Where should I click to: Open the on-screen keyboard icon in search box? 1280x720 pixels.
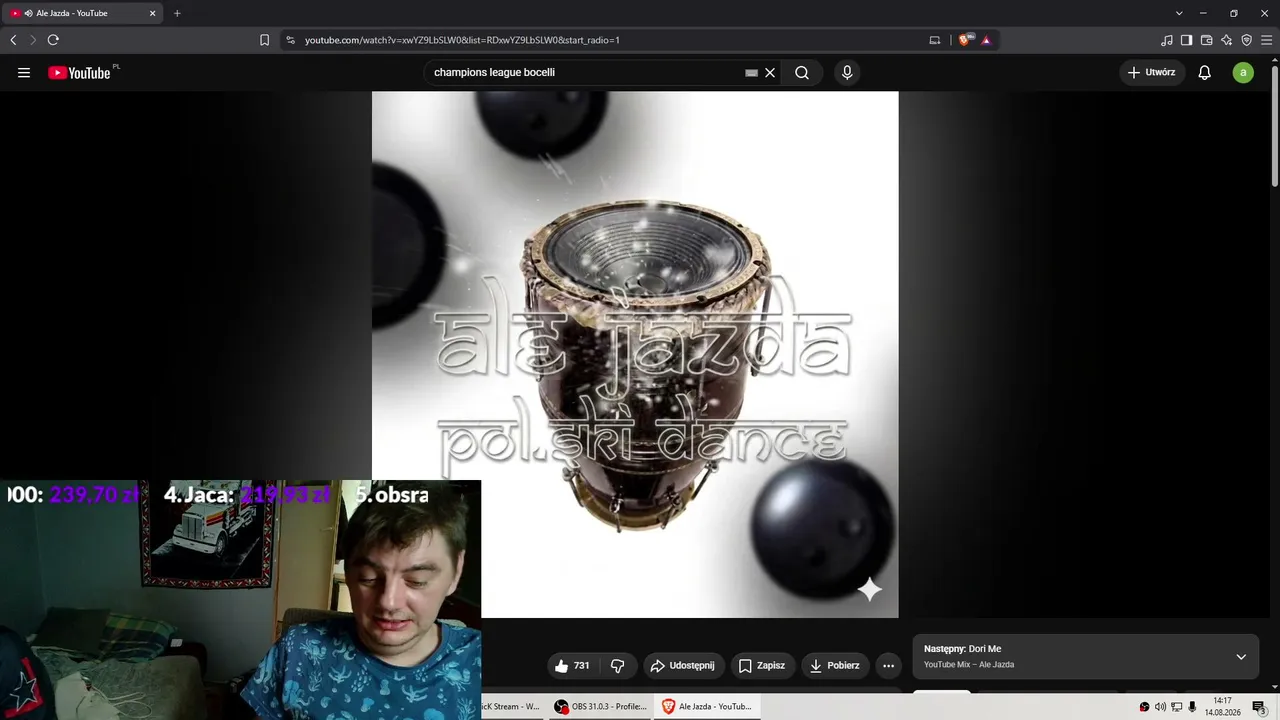(751, 72)
